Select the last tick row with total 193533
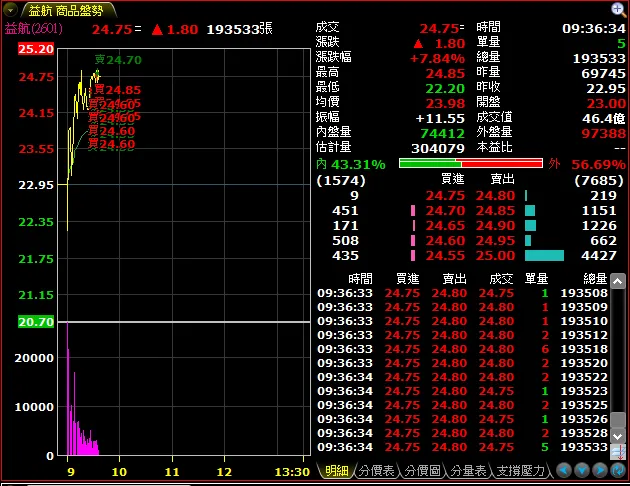Viewport: 630px width, 486px height. click(x=462, y=447)
